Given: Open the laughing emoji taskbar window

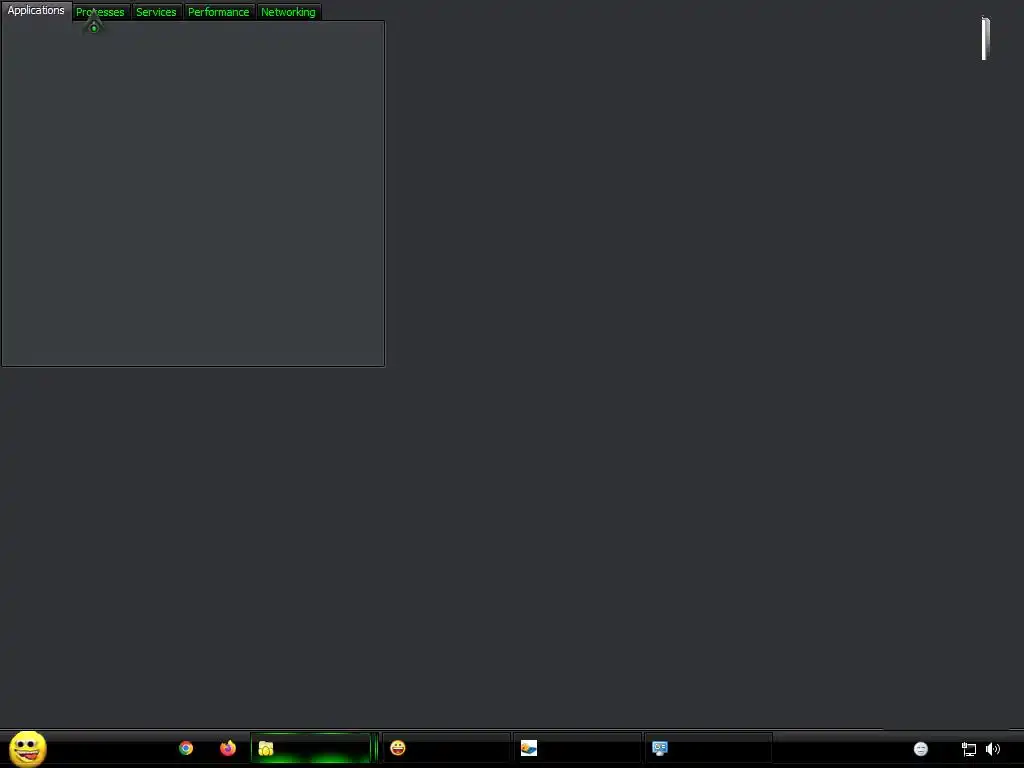Looking at the screenshot, I should [x=446, y=748].
